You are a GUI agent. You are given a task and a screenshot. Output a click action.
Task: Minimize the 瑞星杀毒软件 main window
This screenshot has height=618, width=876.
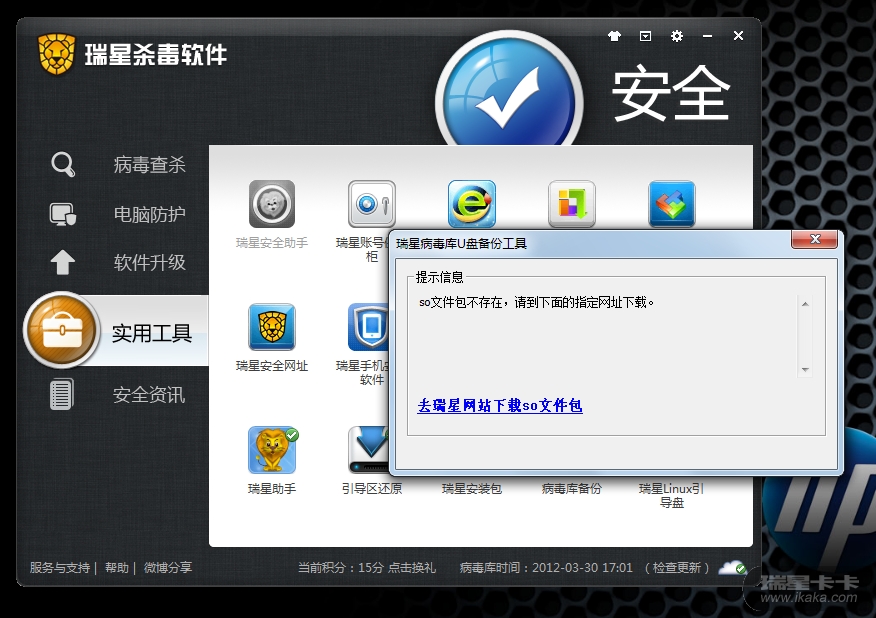[707, 36]
